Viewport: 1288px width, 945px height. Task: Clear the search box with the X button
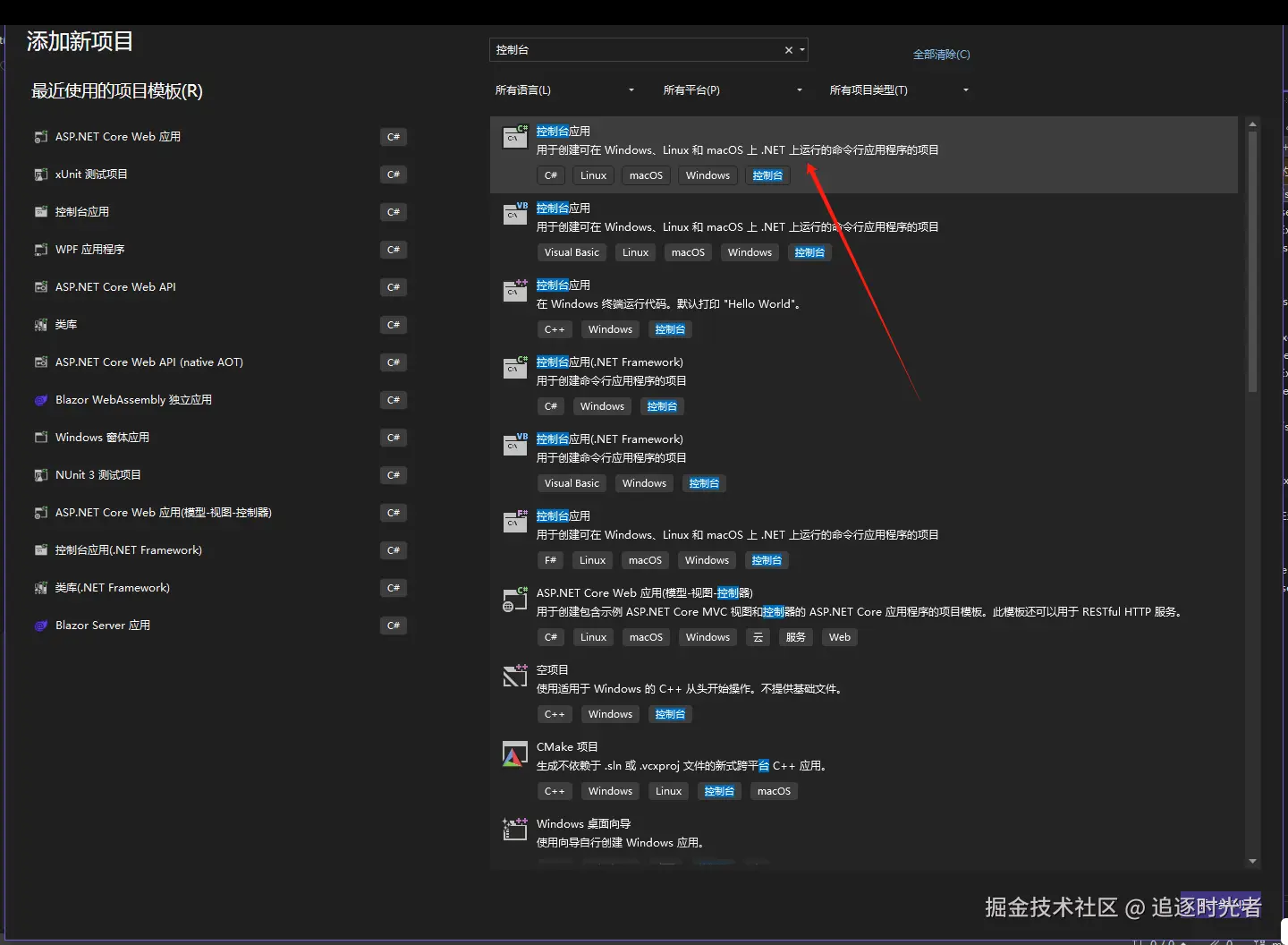[789, 50]
